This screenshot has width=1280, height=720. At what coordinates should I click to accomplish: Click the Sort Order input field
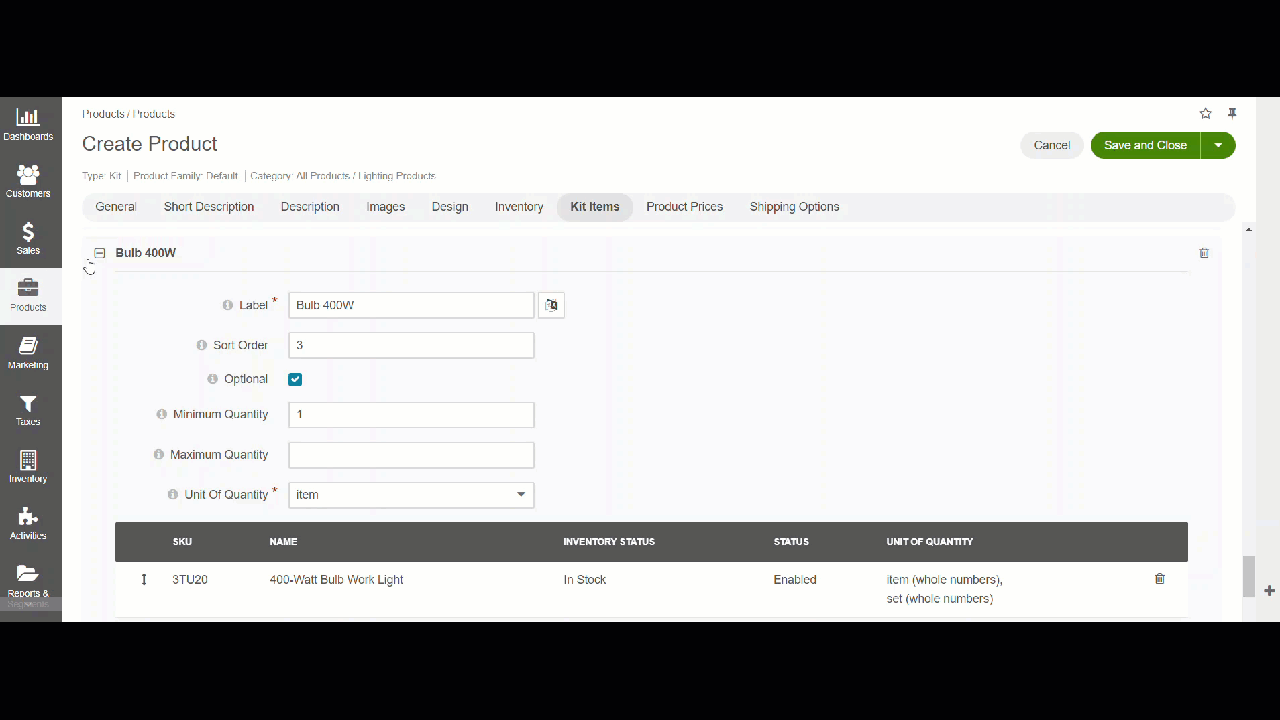pos(411,345)
